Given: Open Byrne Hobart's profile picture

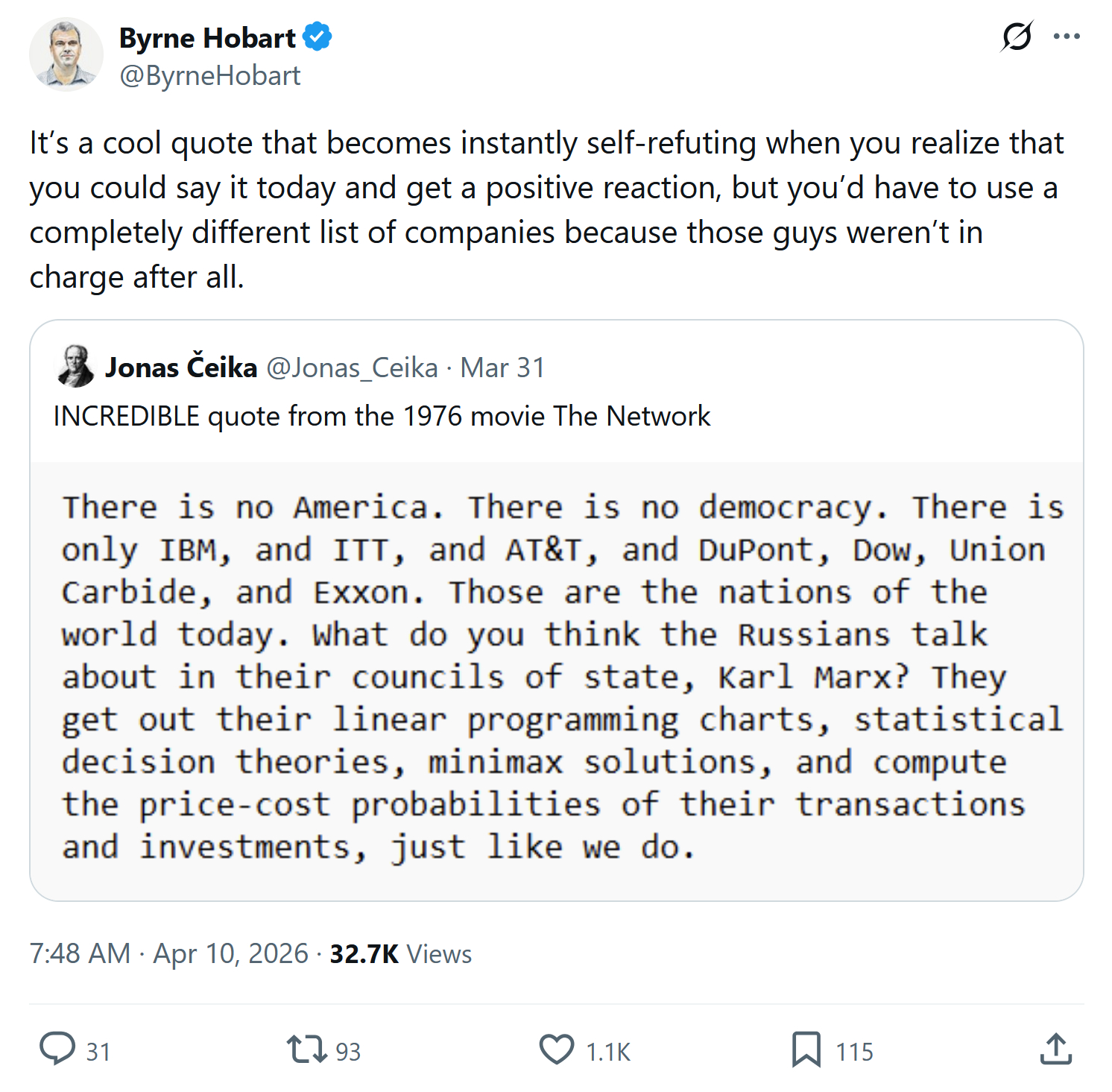Looking at the screenshot, I should click(66, 54).
